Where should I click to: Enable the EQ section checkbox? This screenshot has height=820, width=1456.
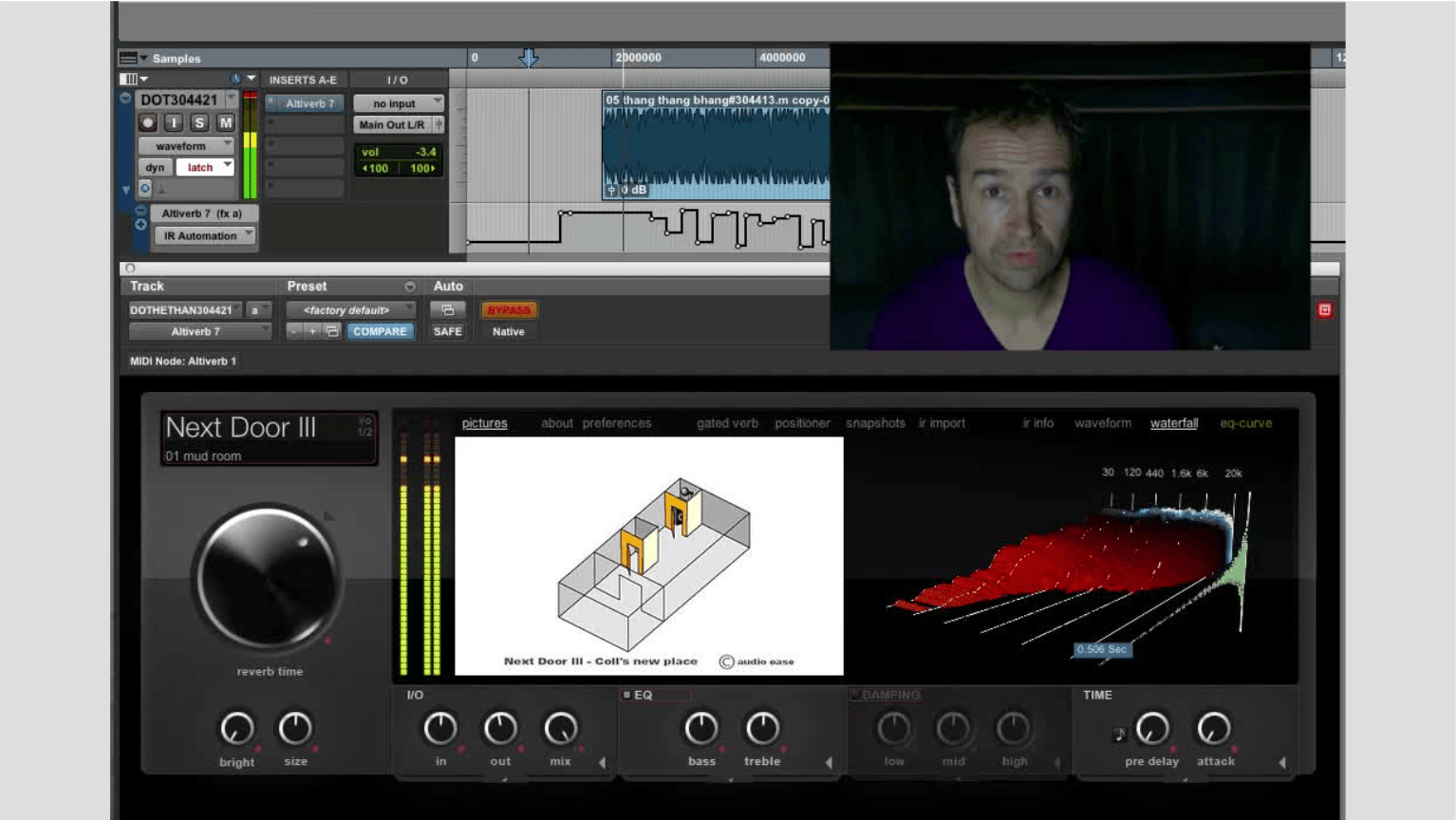[626, 695]
